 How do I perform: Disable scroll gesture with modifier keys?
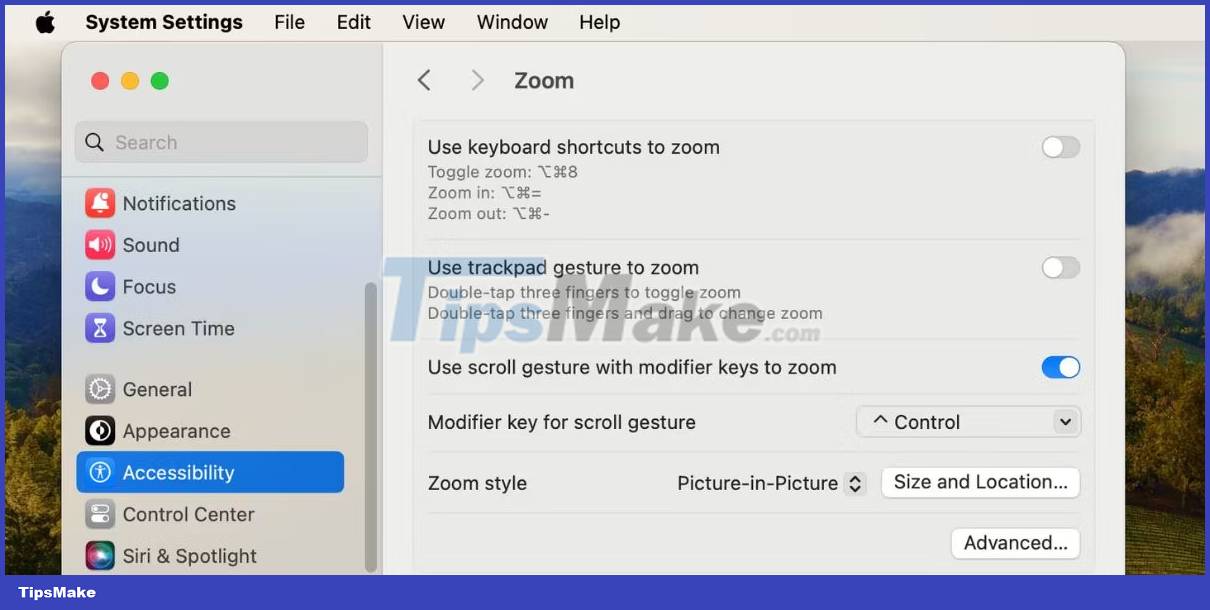1060,367
